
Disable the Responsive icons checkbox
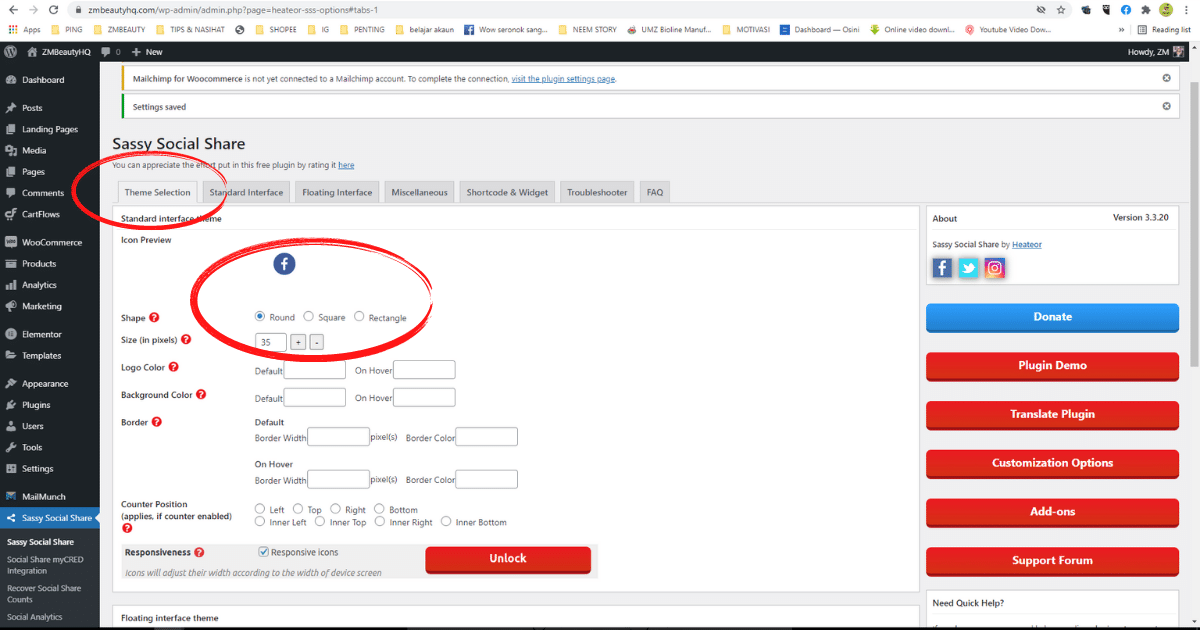(x=263, y=551)
